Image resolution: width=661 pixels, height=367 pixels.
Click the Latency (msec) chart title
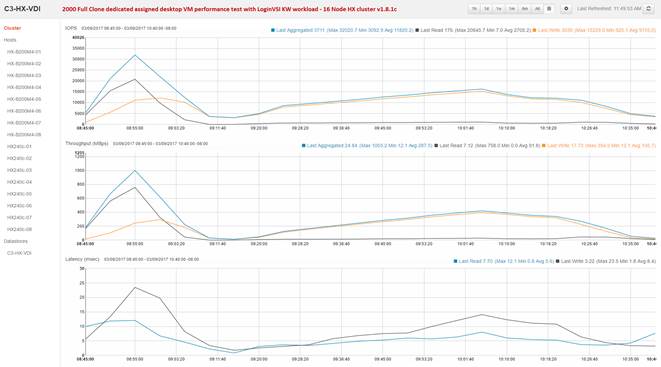pos(82,259)
